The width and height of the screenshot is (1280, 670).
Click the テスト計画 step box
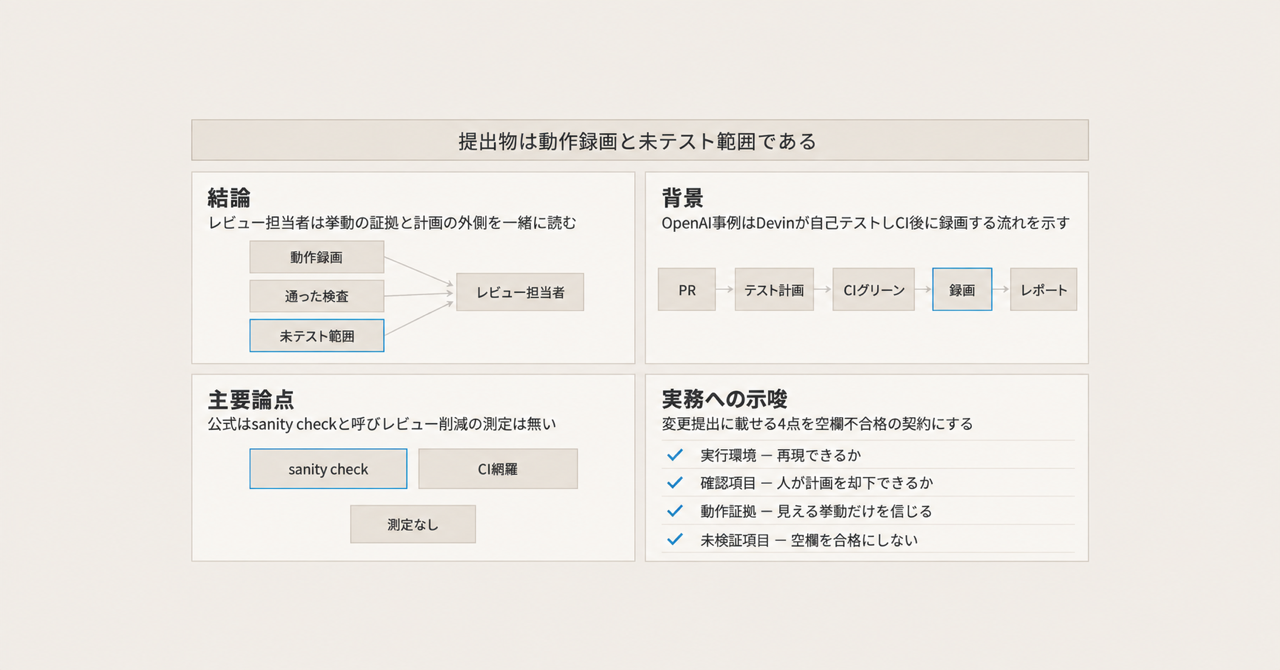coord(774,289)
